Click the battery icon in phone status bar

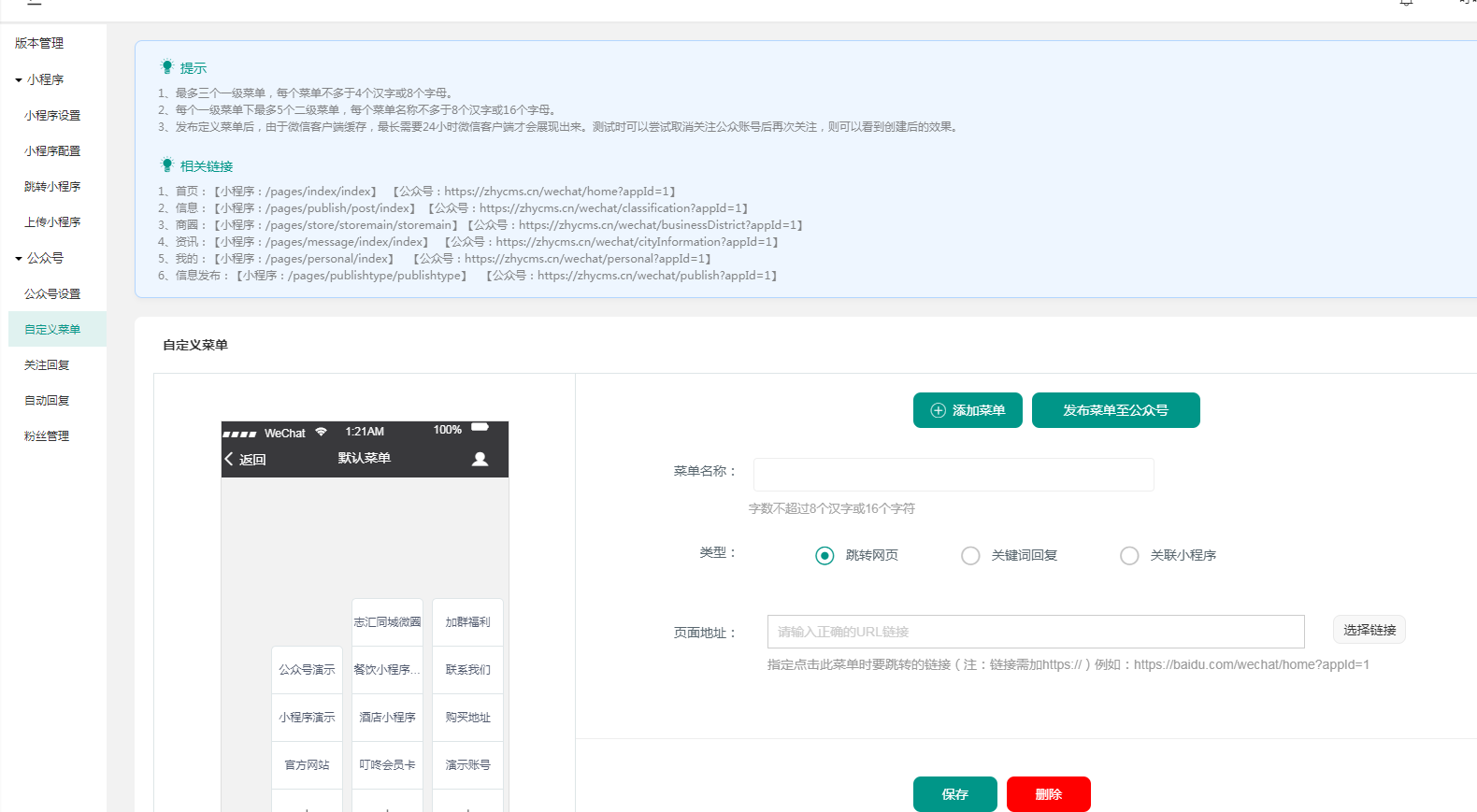pyautogui.click(x=480, y=428)
